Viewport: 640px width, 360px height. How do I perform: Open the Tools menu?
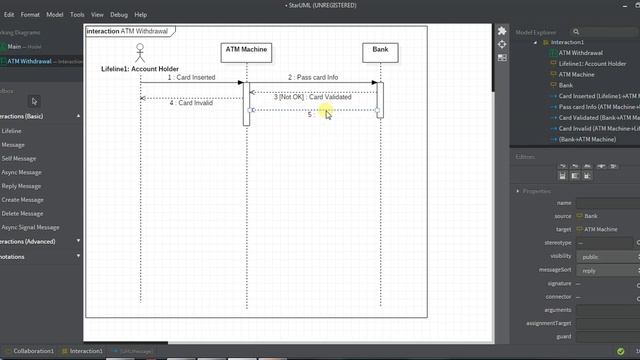[77, 15]
